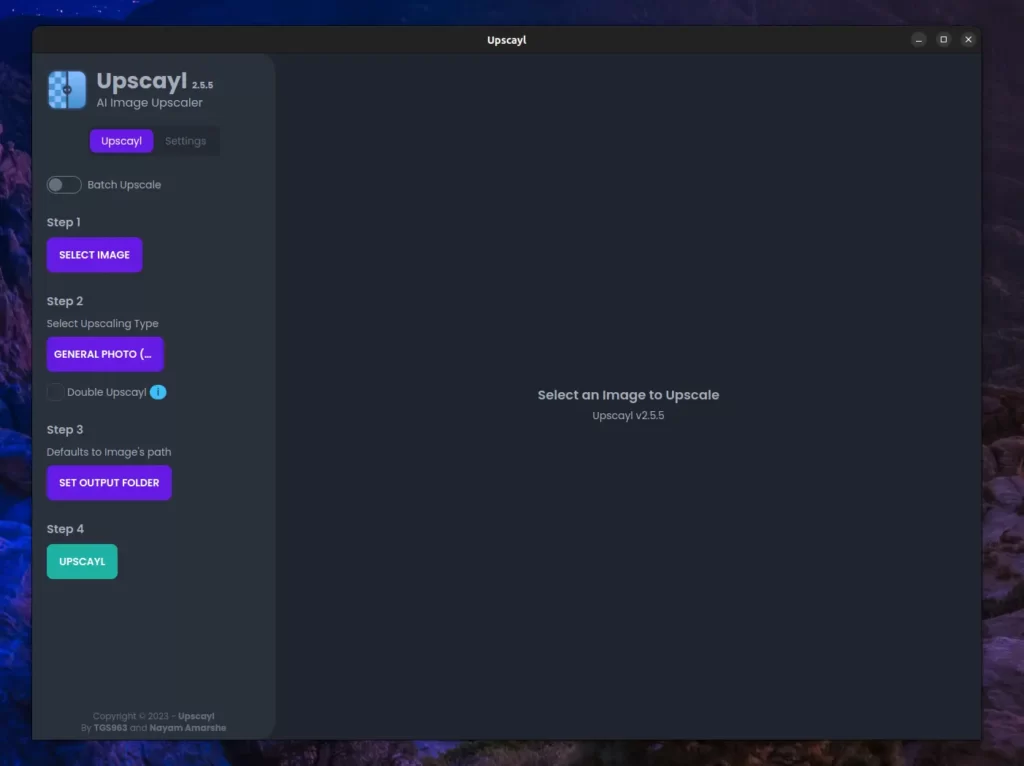Close the Upscayl window
Screen dimensions: 1024x766
968,40
